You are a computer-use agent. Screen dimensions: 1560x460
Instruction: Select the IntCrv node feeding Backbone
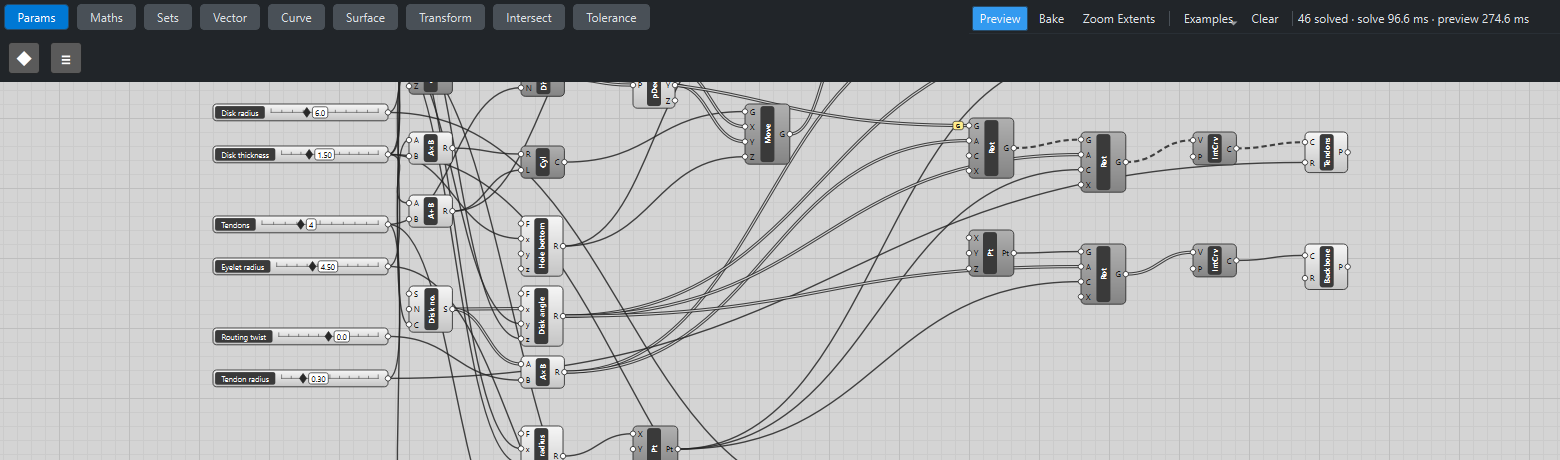tap(1215, 260)
